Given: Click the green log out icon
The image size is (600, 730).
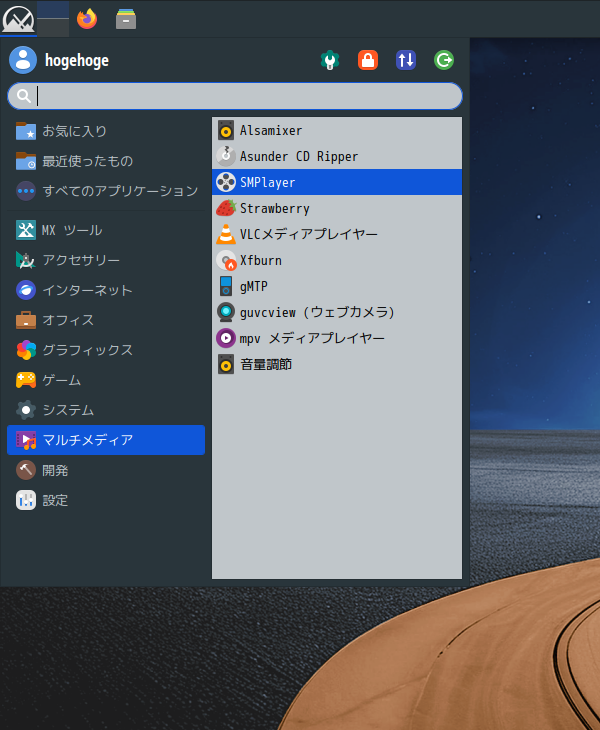Looking at the screenshot, I should click(x=444, y=60).
